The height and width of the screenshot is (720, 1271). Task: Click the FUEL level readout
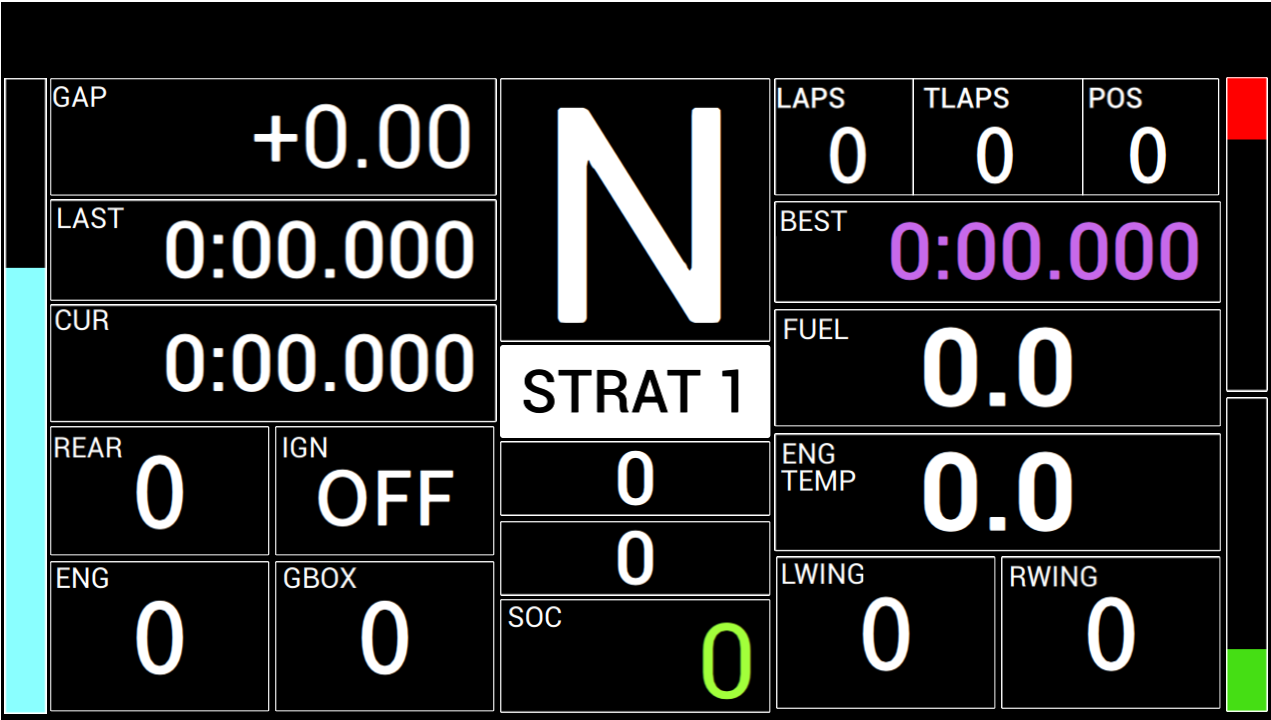pos(998,368)
